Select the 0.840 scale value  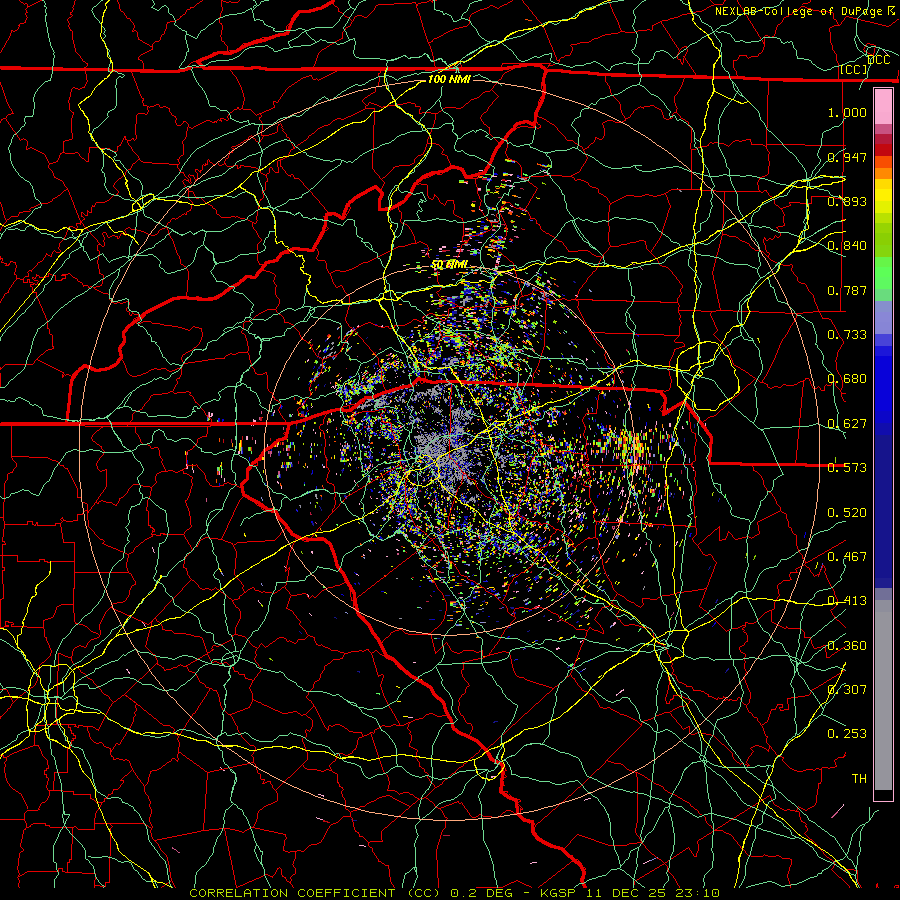[x=847, y=246]
